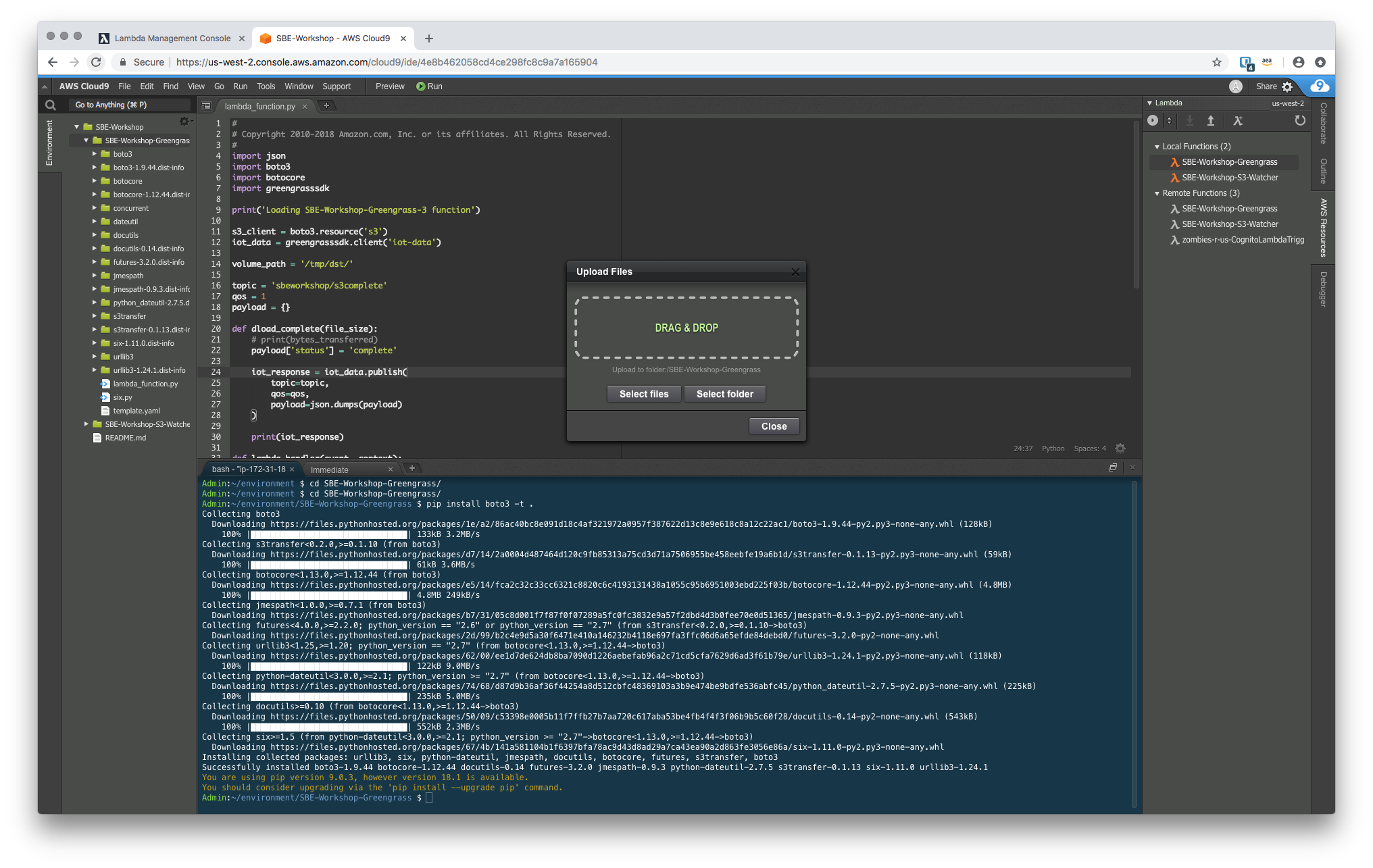Expand the boto3 folder

(94, 154)
